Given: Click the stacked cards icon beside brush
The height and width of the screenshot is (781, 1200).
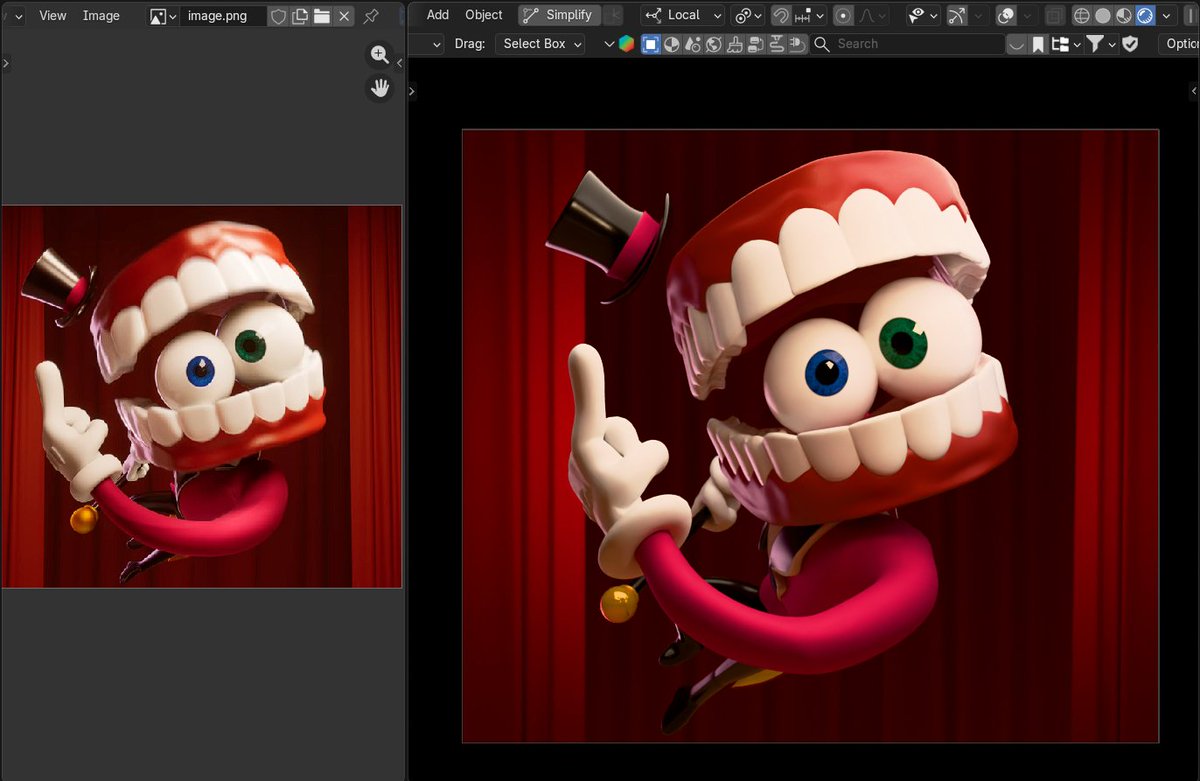Looking at the screenshot, I should click(756, 44).
